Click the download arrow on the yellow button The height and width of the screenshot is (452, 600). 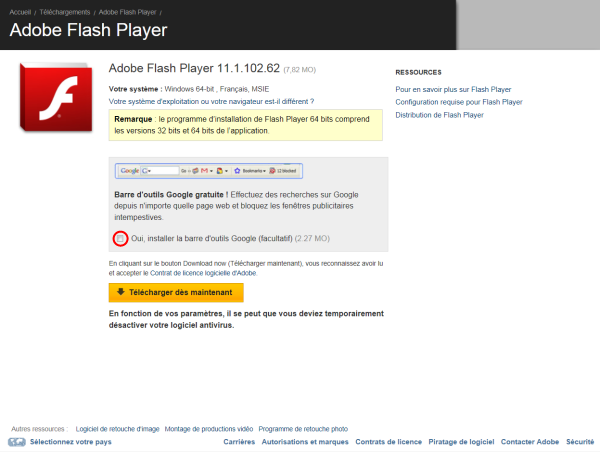[x=120, y=292]
